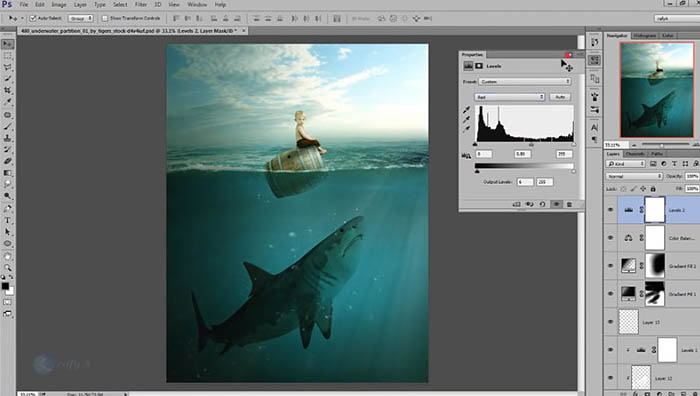
Task: Open the Character panel icon in dock
Action: click(594, 128)
